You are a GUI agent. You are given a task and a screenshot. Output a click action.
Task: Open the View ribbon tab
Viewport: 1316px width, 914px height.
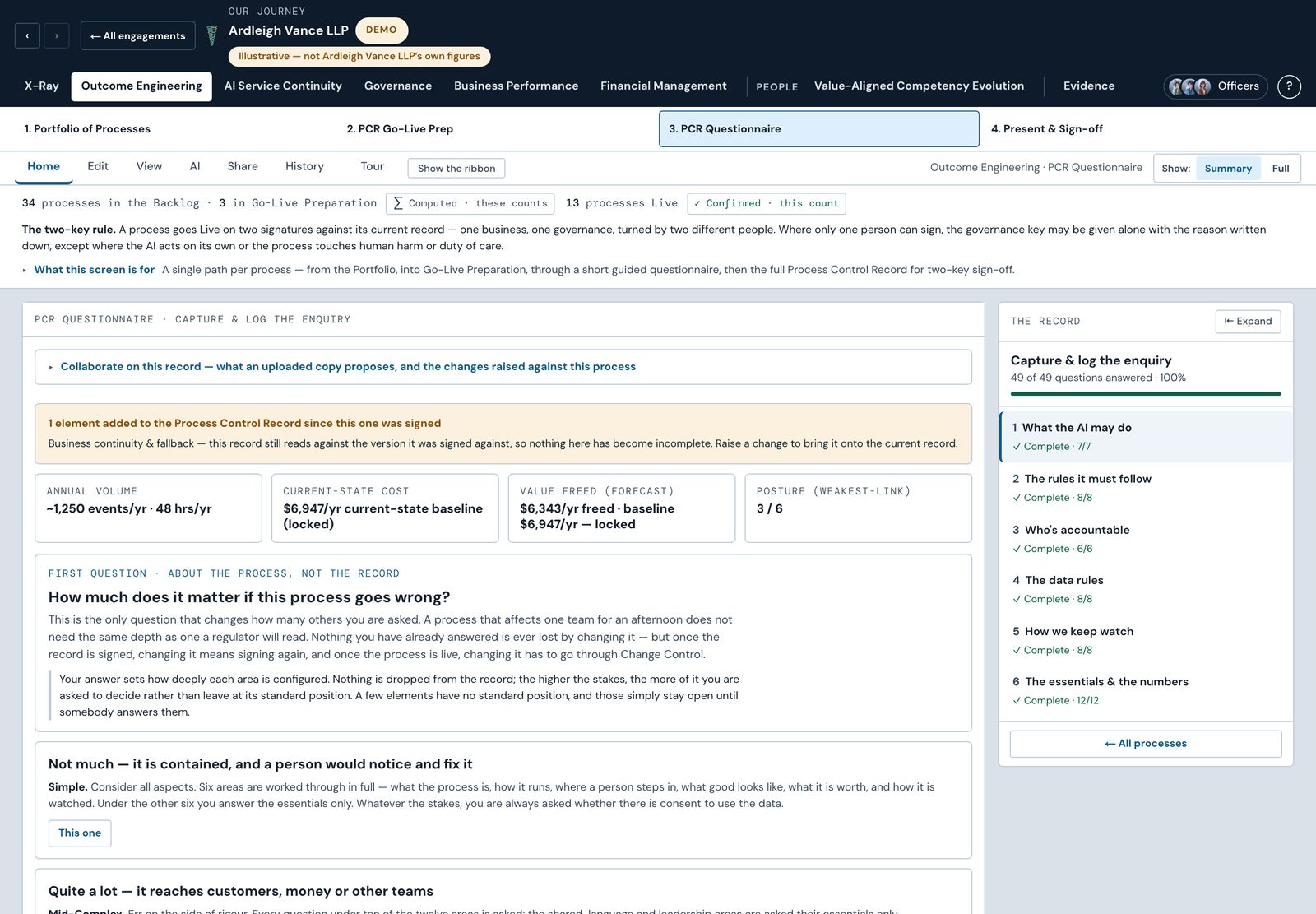point(149,166)
